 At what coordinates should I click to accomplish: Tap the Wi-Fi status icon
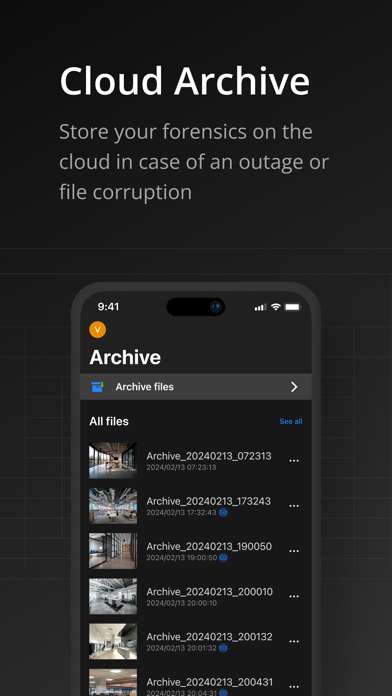tap(276, 307)
